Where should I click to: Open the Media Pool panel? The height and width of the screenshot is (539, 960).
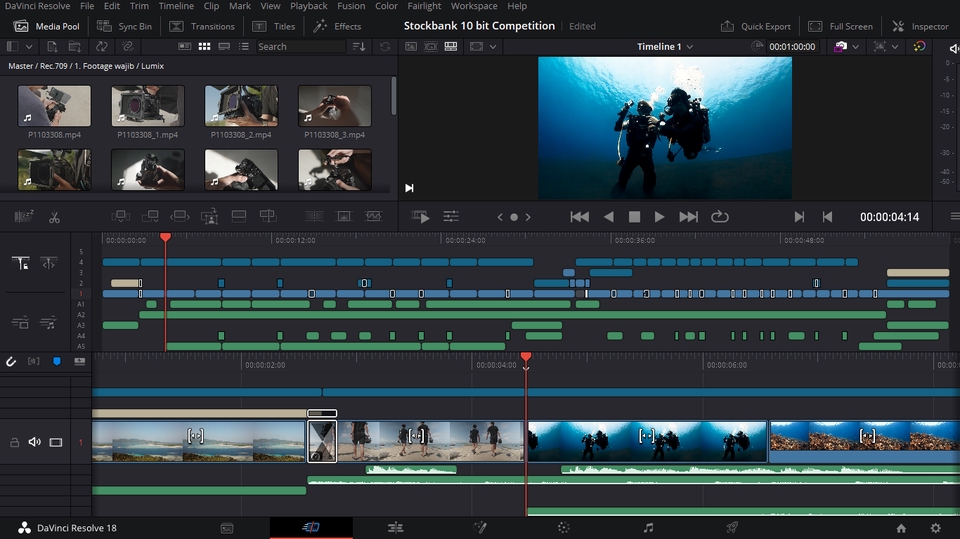click(47, 26)
